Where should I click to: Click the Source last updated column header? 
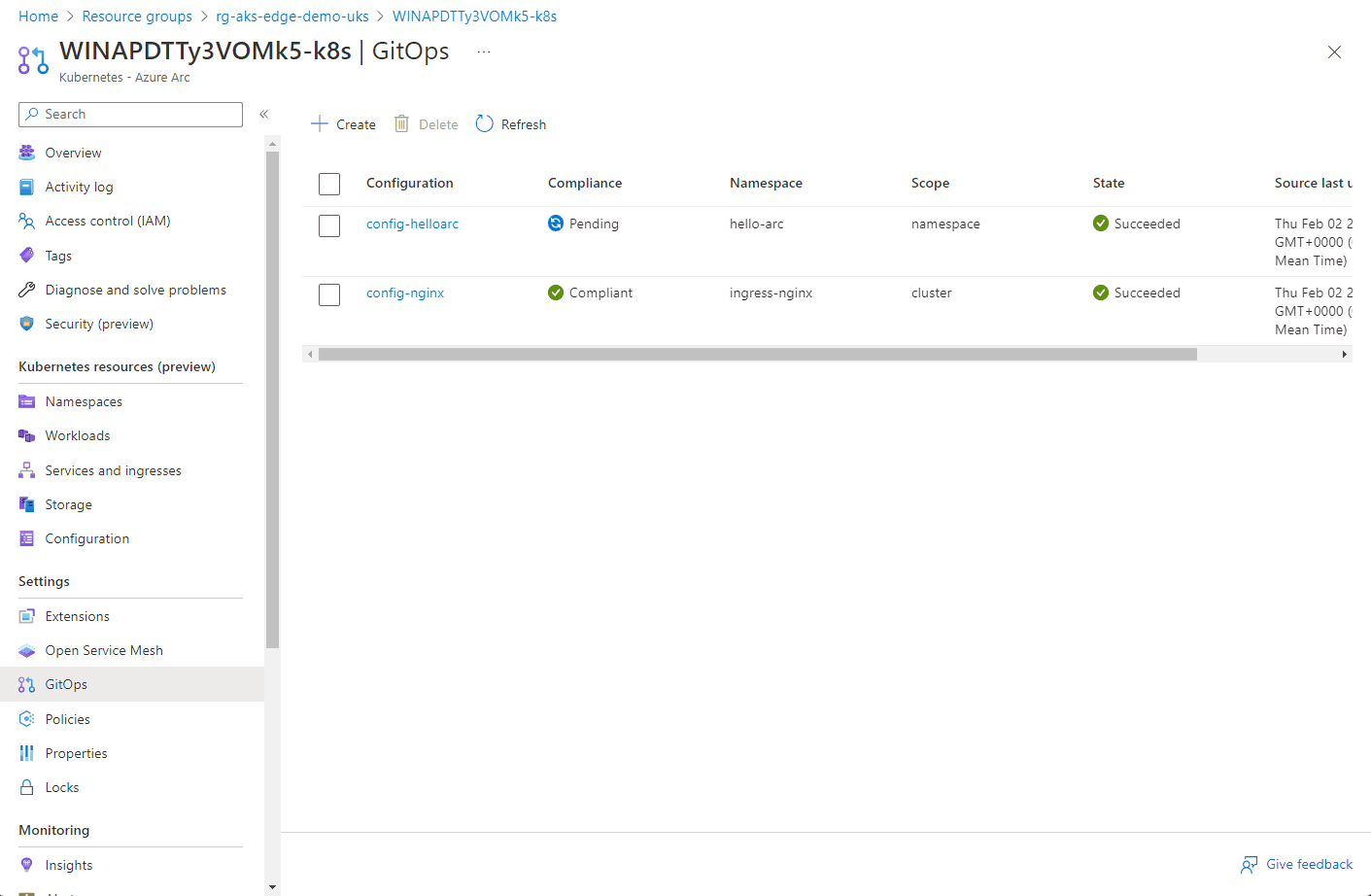tap(1313, 183)
